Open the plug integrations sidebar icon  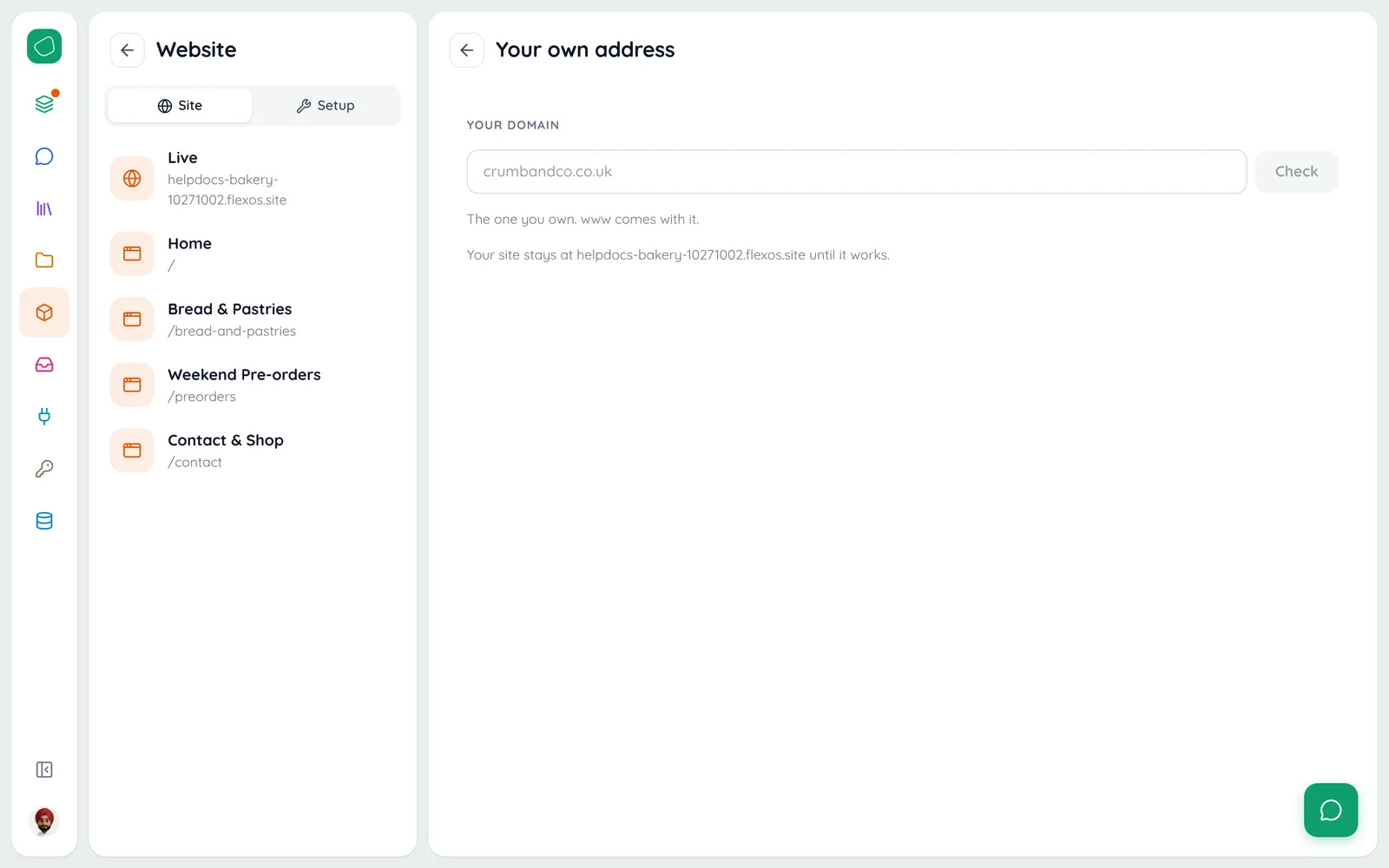click(44, 417)
